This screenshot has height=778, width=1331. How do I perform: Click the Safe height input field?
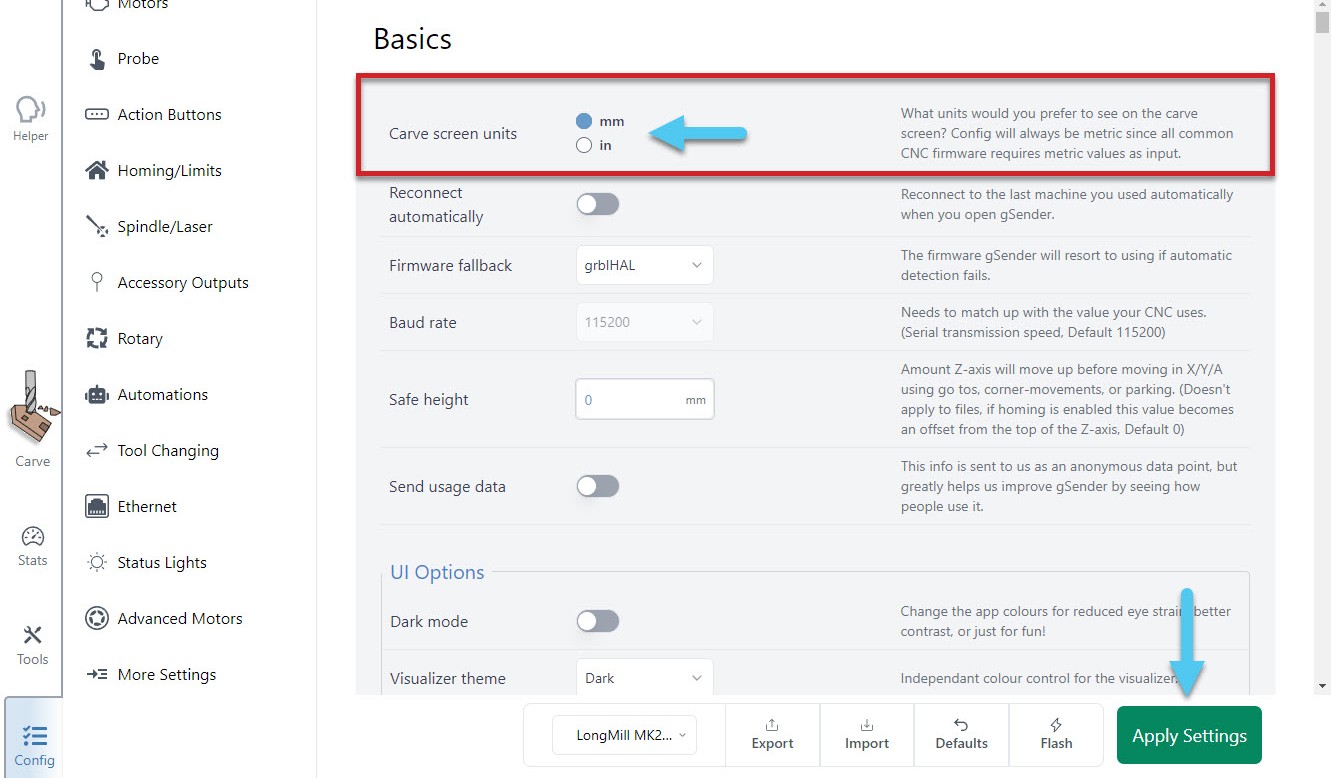pyautogui.click(x=630, y=400)
